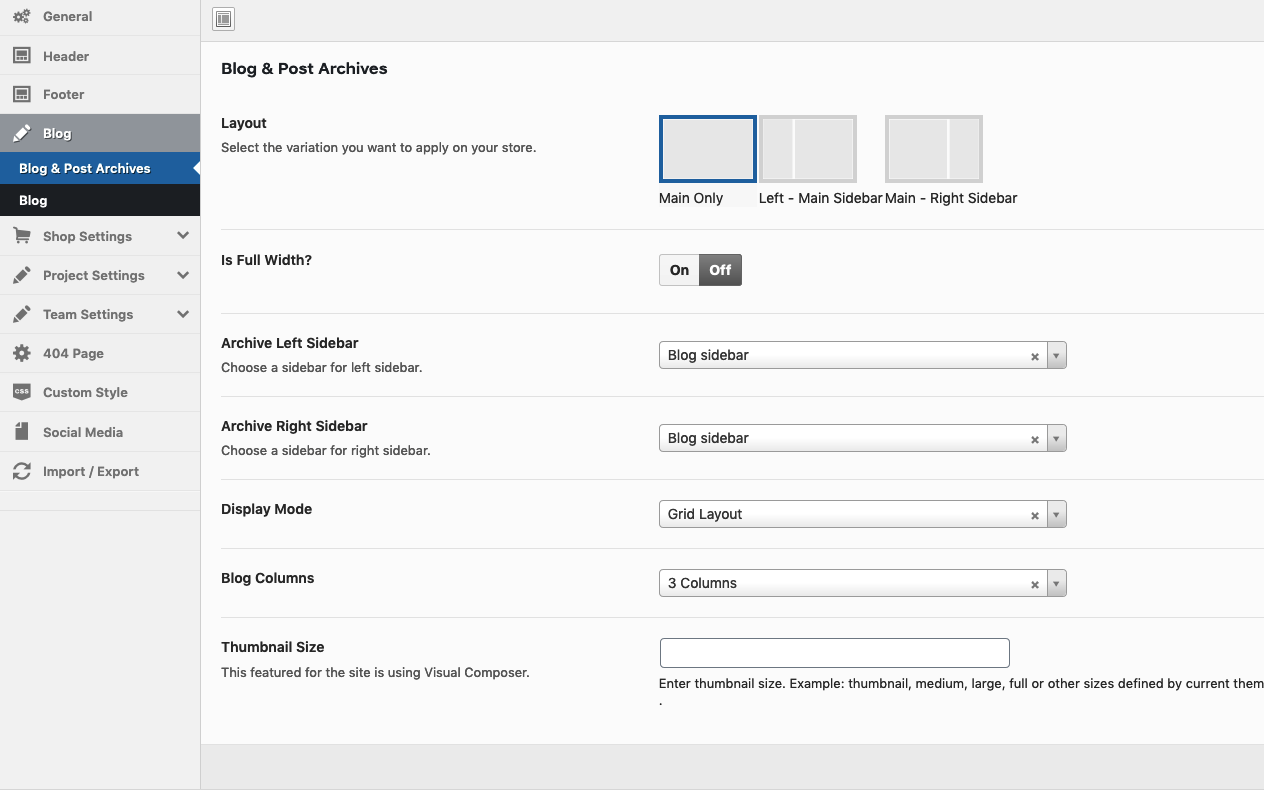Screen dimensions: 1264x790
Task: Click the 404 Page gear icon
Action: click(x=21, y=354)
